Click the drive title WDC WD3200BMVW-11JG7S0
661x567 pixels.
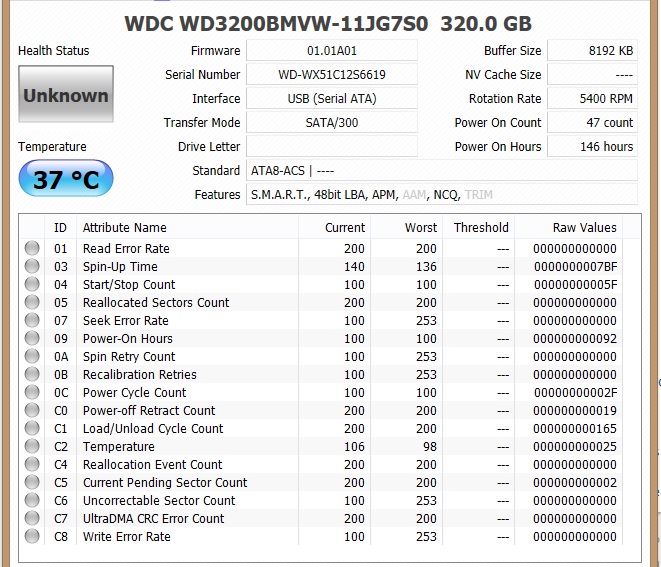pos(277,24)
